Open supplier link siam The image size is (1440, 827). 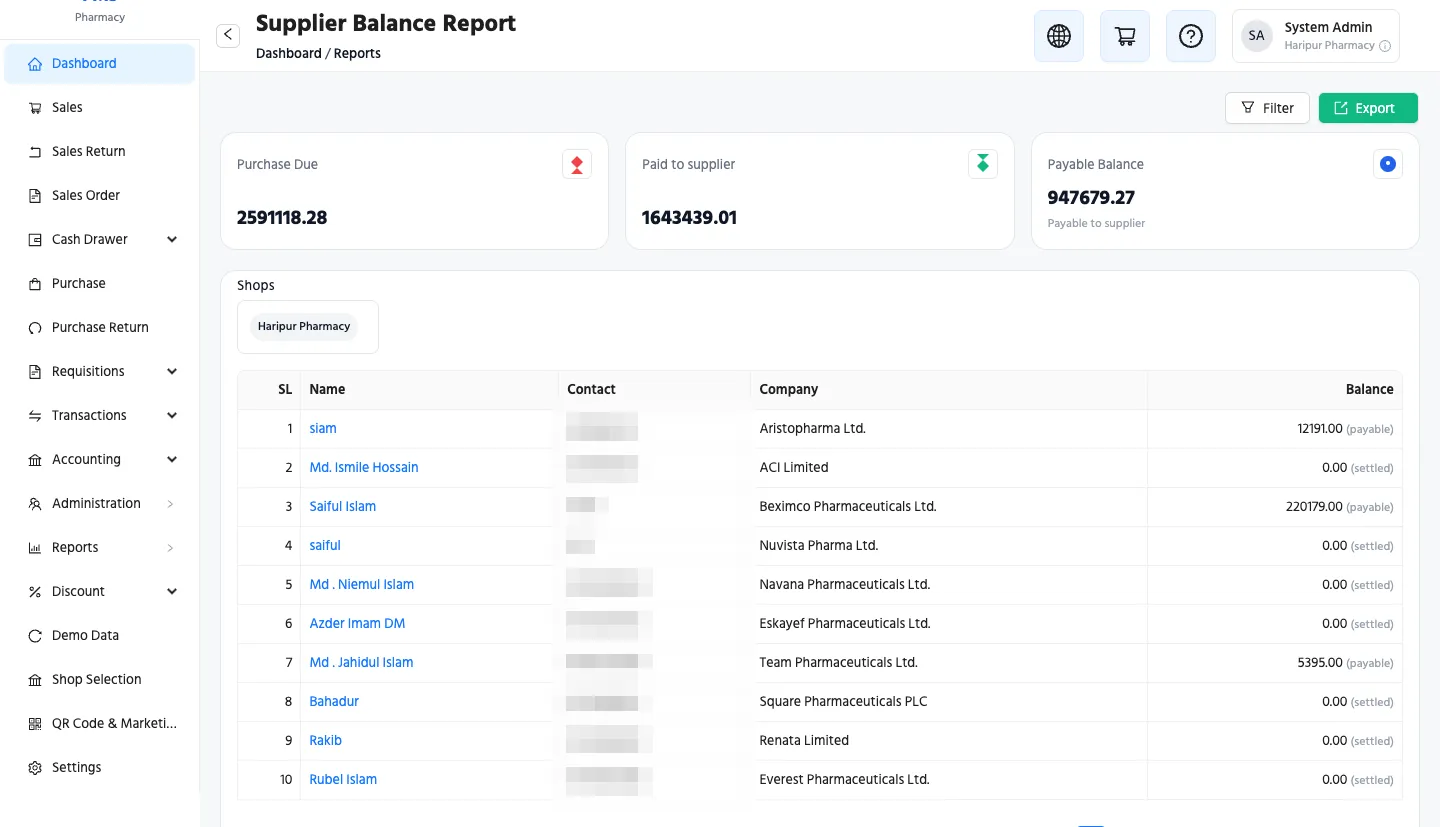[323, 429]
